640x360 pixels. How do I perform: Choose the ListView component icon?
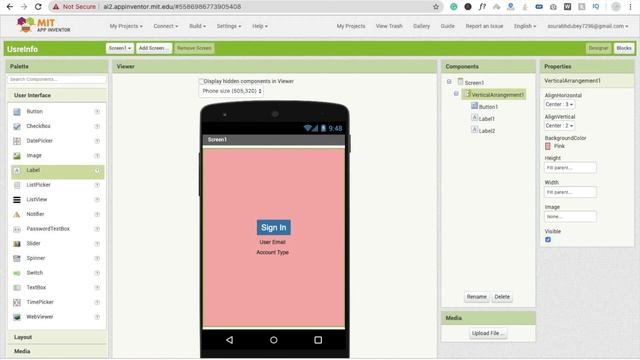click(x=17, y=200)
